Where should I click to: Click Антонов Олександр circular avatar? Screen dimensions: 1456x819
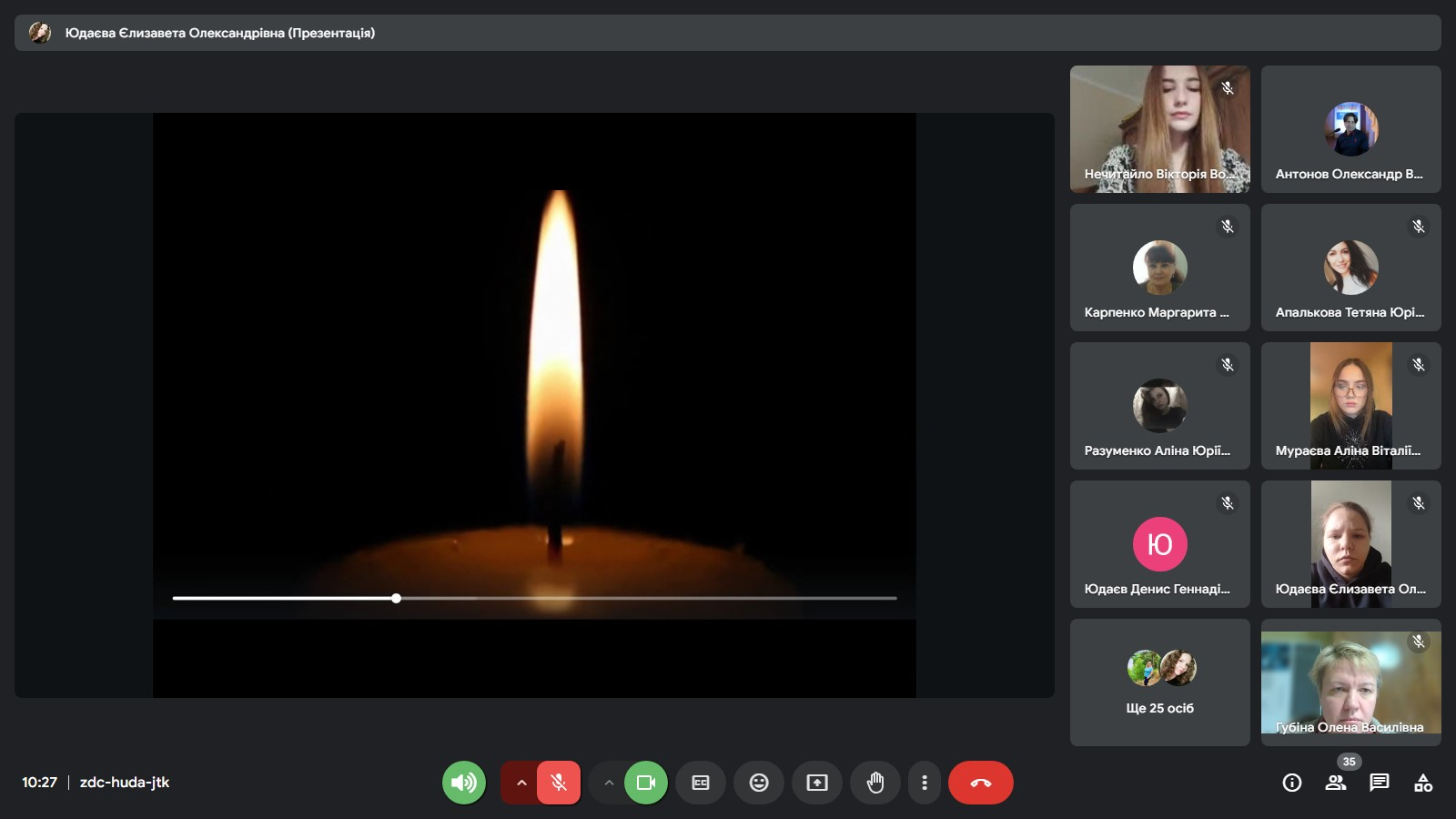pos(1351,129)
